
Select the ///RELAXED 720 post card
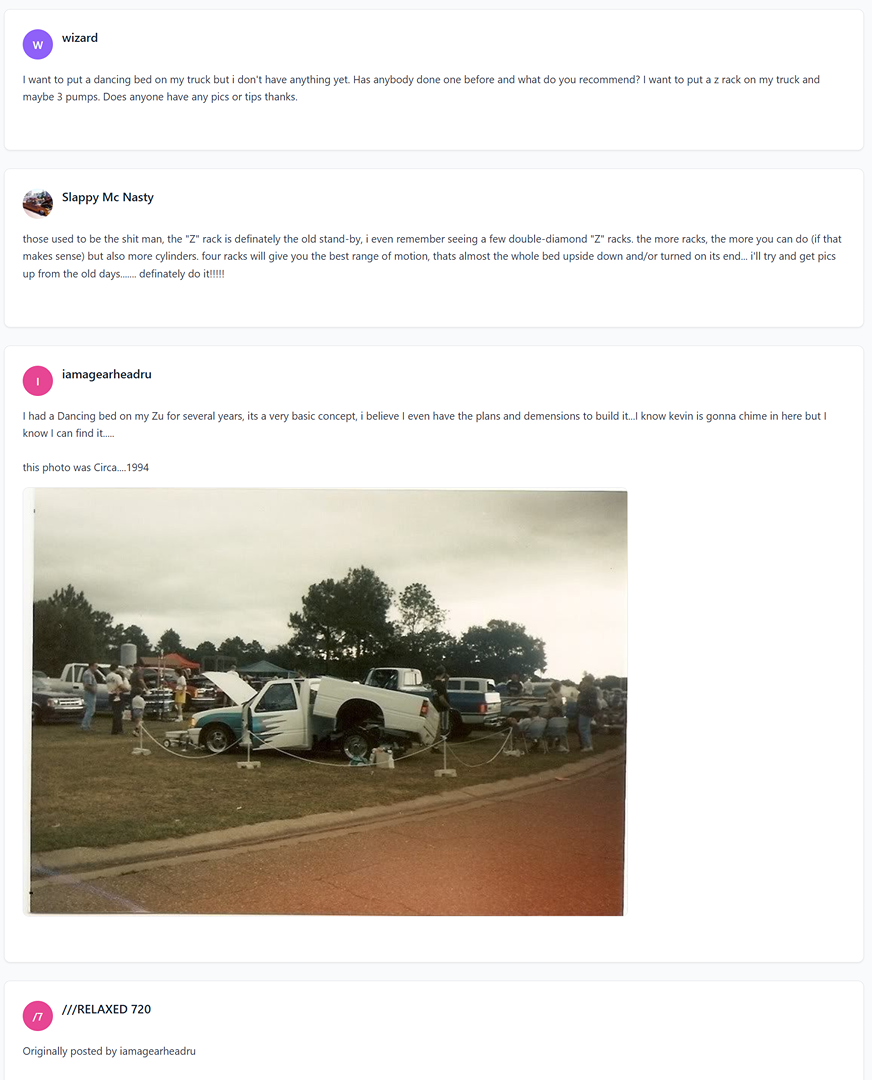[x=434, y=1030]
